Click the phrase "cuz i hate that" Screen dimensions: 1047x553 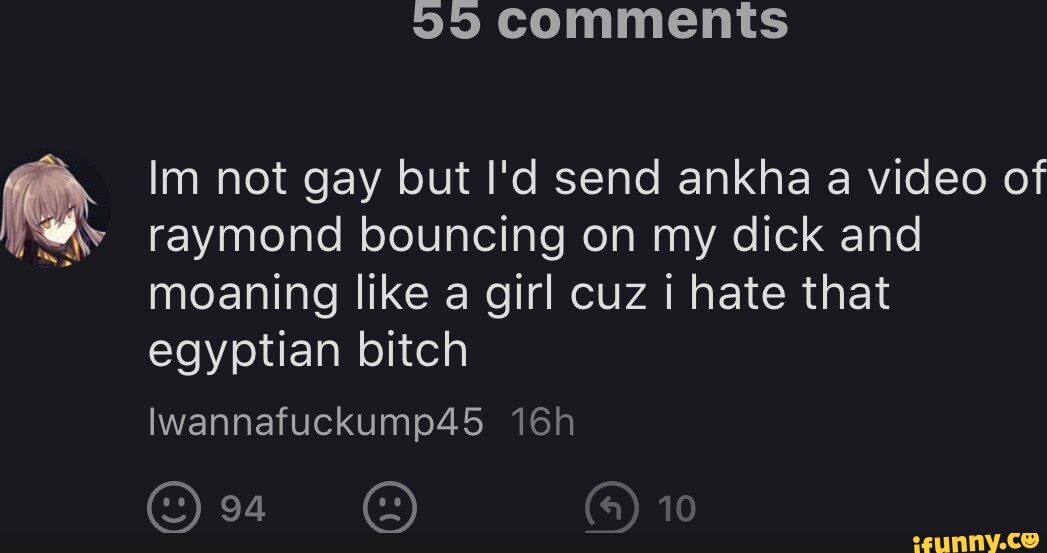coord(730,294)
